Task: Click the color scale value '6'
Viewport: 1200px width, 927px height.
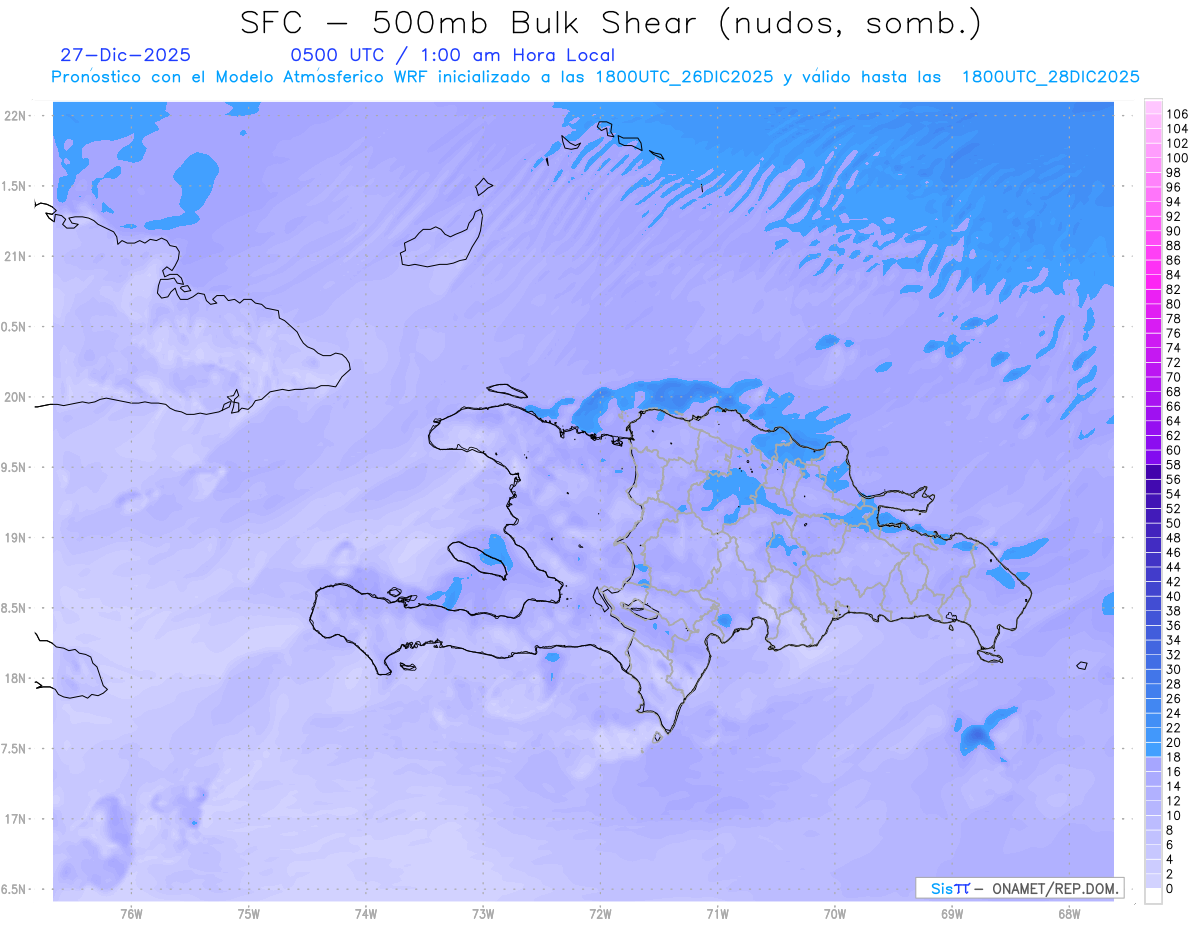Action: point(1170,845)
